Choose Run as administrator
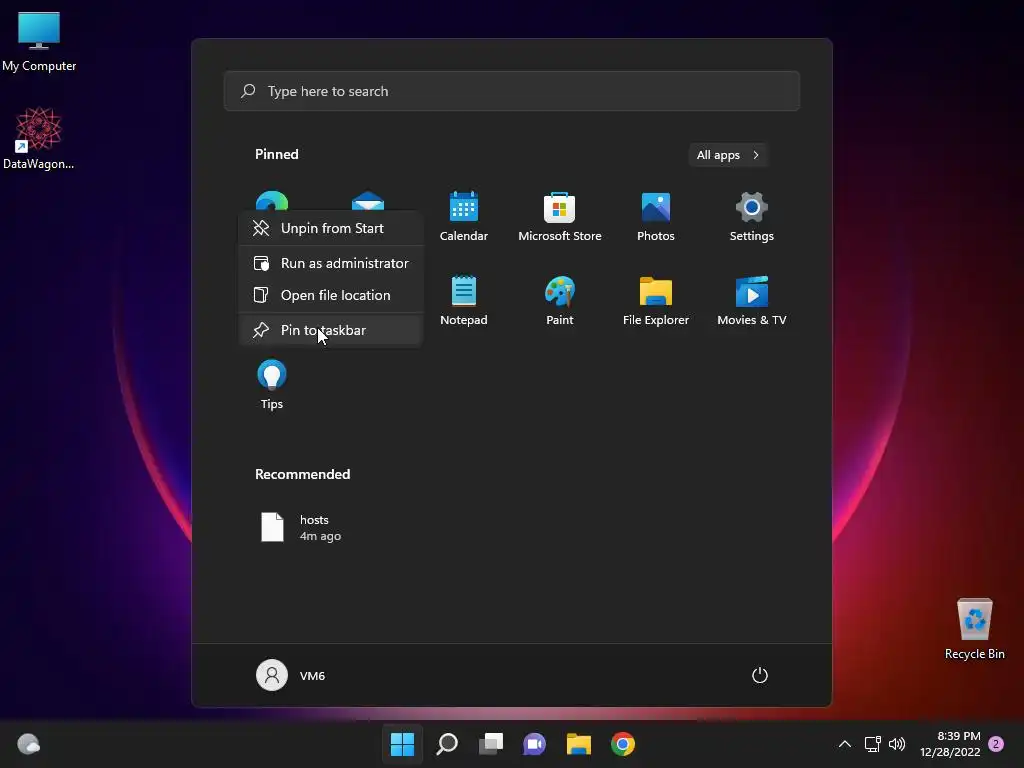This screenshot has width=1024, height=768. (331, 263)
